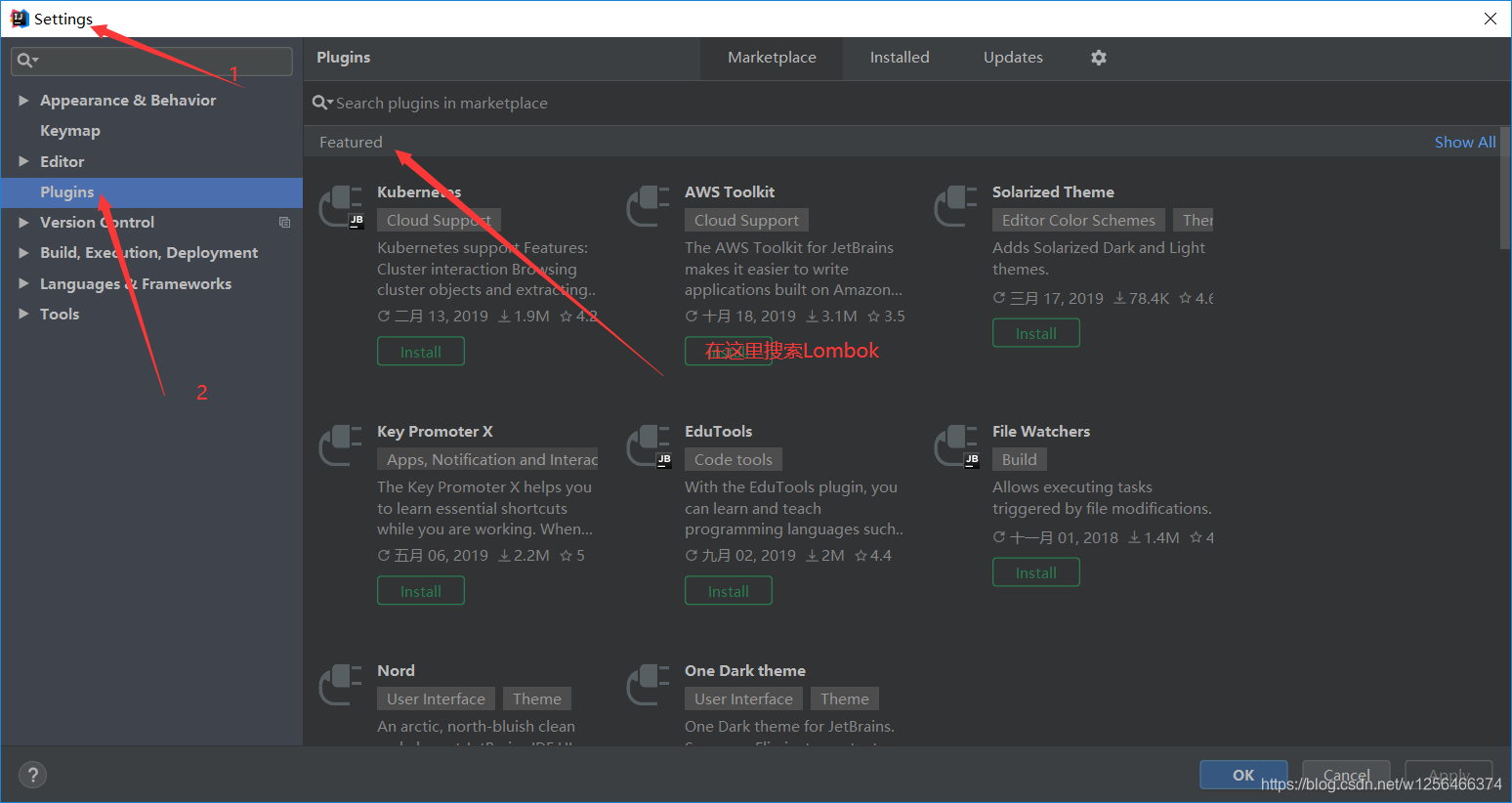Click the help question mark icon
The width and height of the screenshot is (1512, 803).
(33, 775)
